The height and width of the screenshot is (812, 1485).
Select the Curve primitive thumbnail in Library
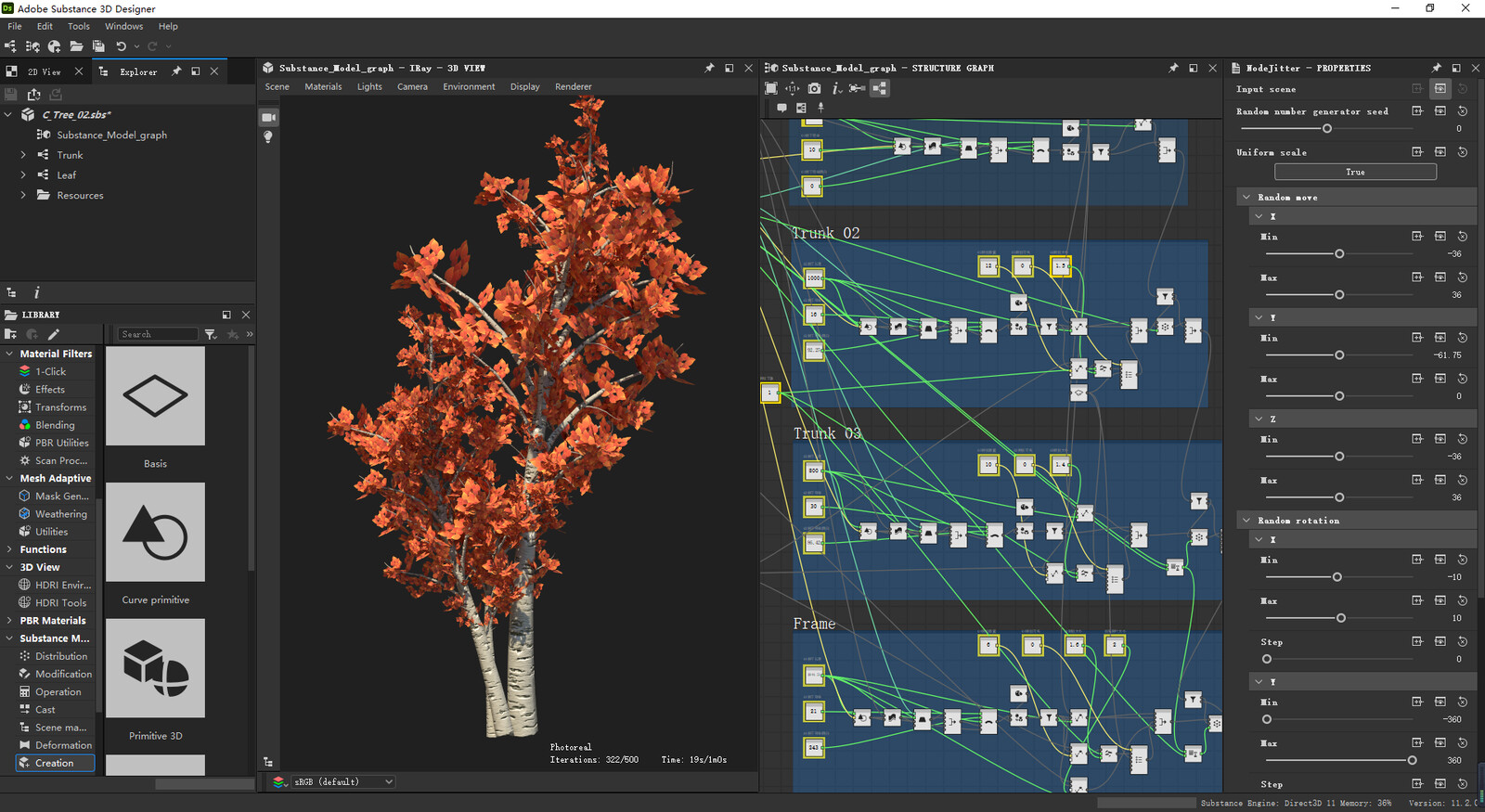[x=155, y=532]
